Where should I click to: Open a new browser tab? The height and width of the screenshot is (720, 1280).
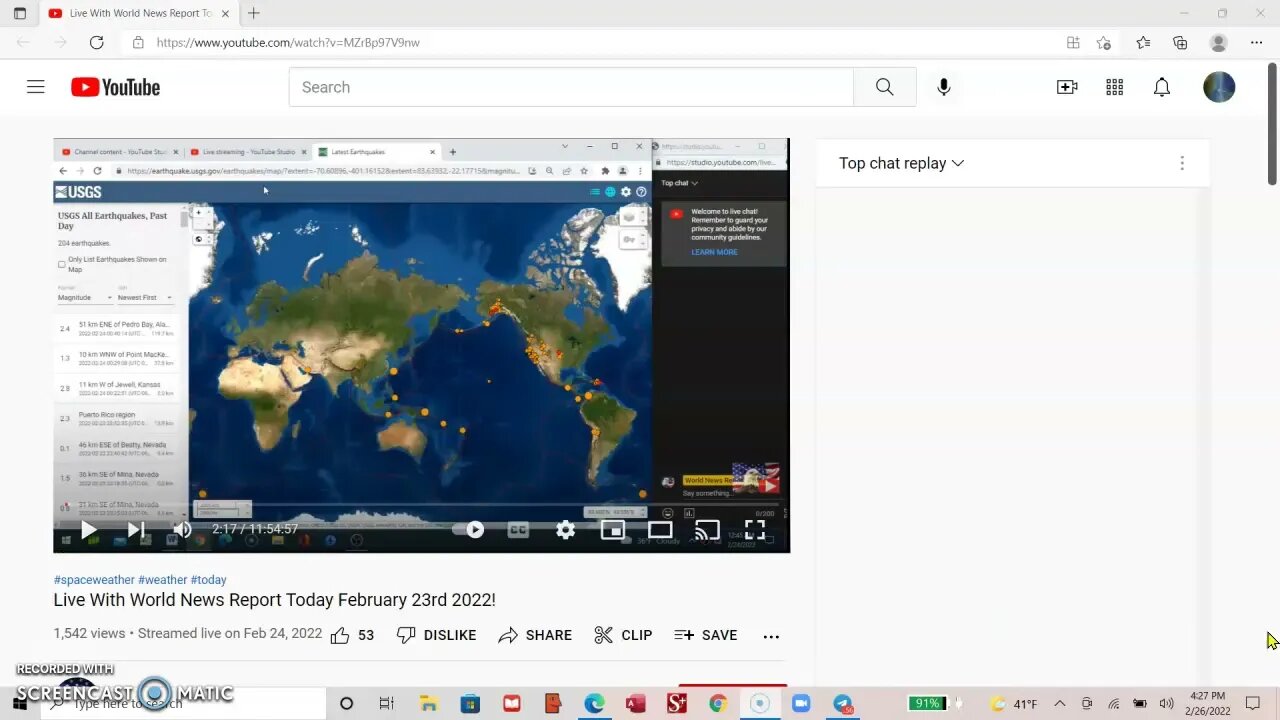[x=254, y=13]
